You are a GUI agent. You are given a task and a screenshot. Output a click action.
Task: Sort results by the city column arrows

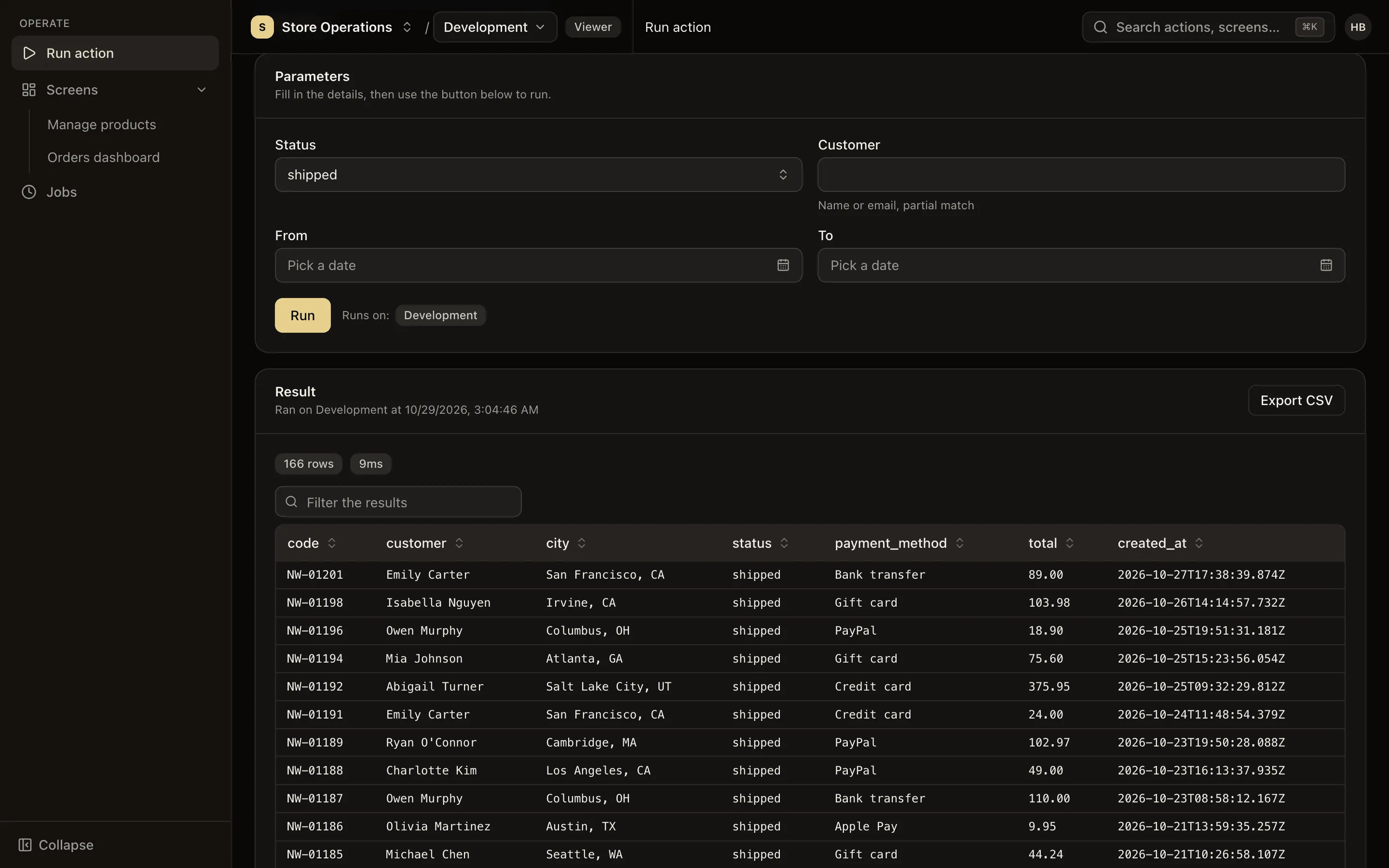(582, 543)
